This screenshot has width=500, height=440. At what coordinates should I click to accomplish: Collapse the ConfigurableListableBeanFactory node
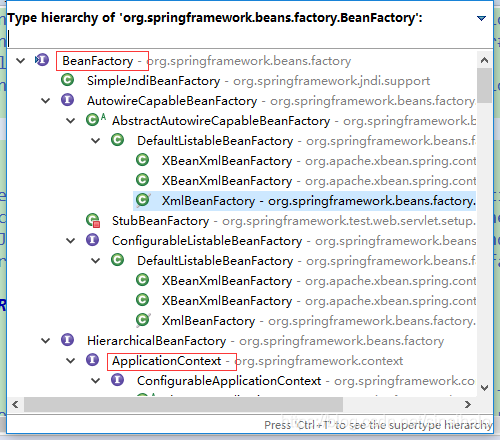71,241
